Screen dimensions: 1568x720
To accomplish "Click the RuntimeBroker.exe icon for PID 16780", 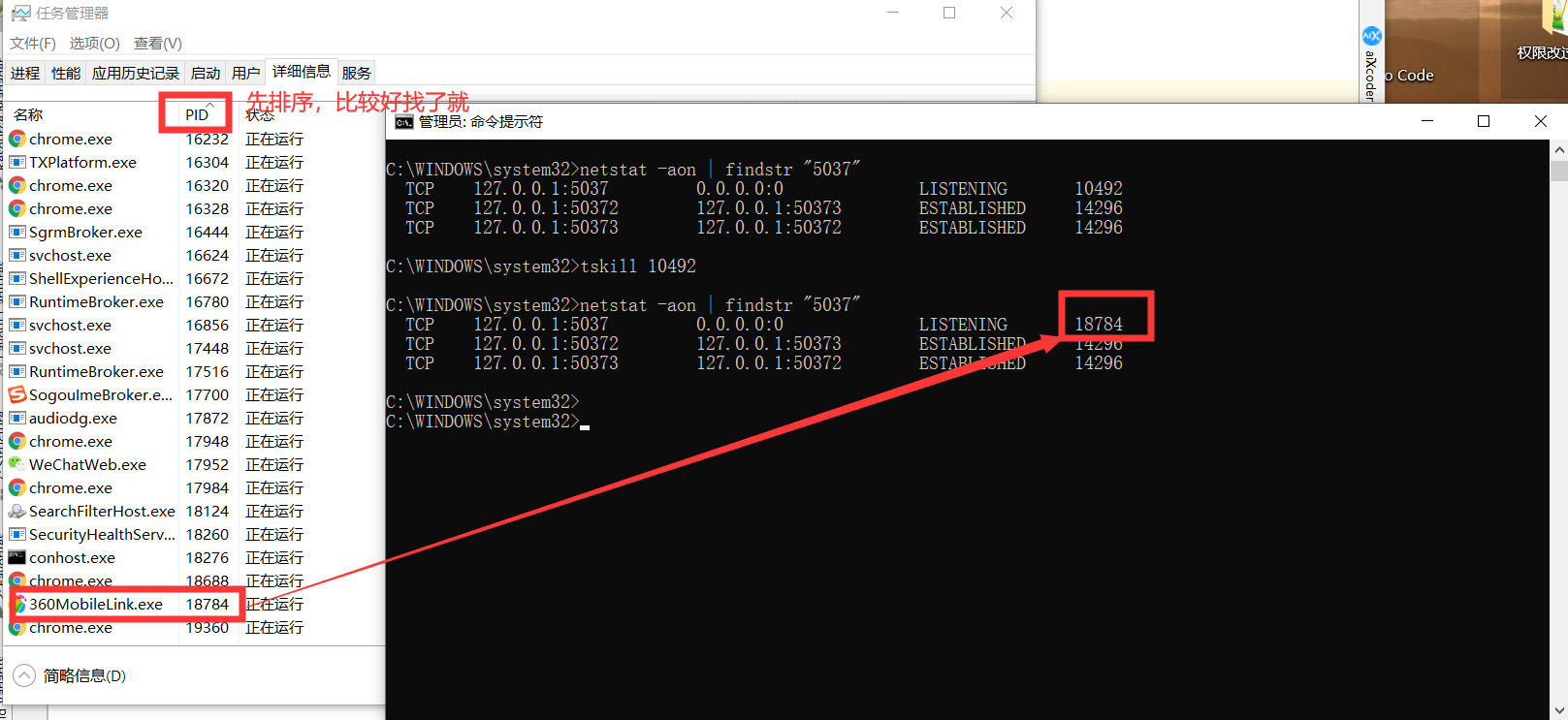I will tap(17, 301).
